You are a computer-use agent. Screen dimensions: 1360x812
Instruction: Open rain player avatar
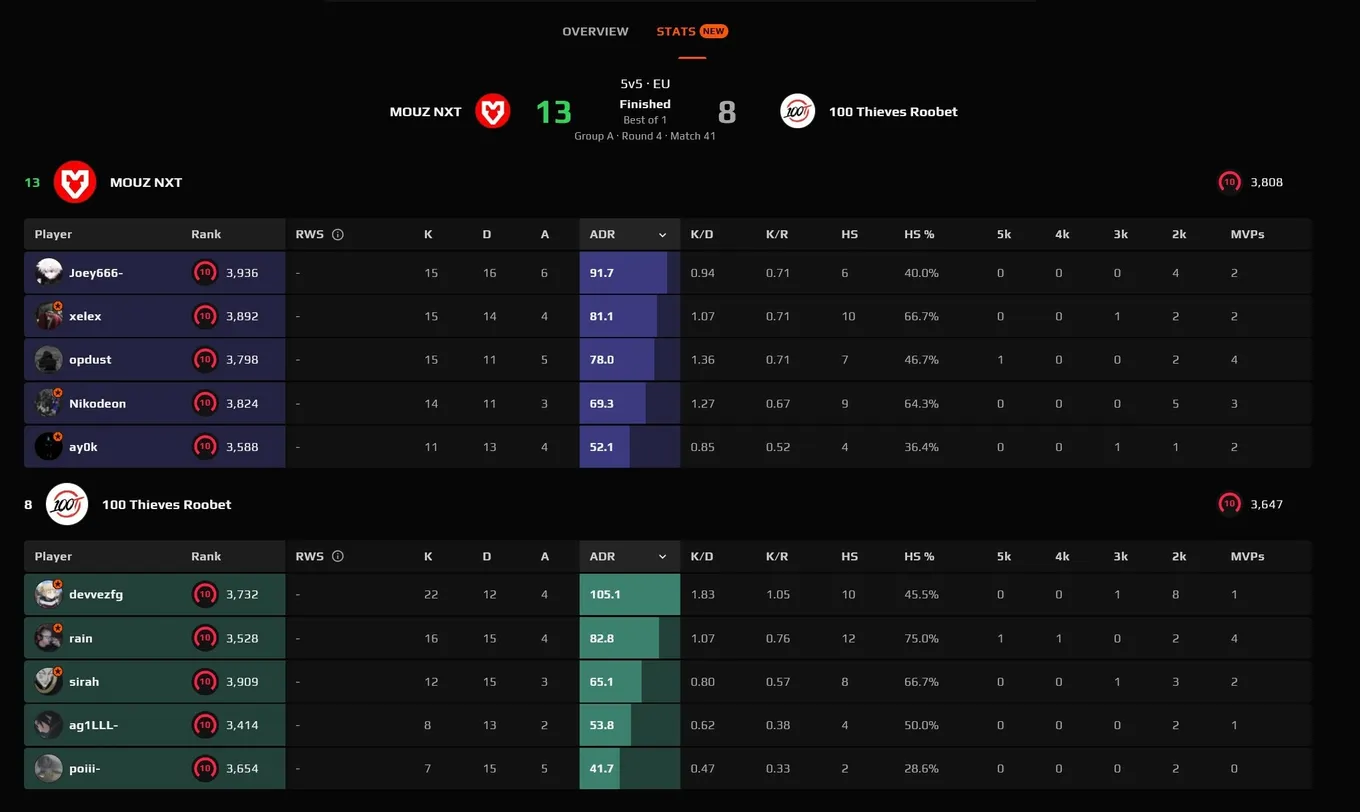pos(49,638)
